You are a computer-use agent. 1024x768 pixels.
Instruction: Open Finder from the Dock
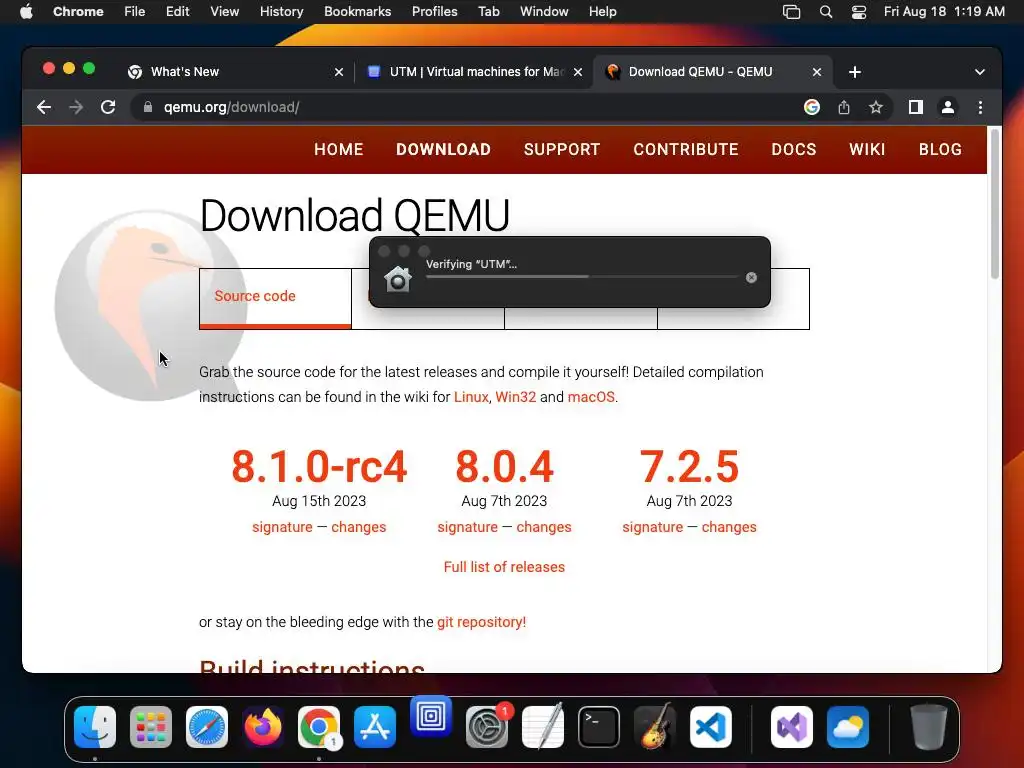tap(95, 727)
